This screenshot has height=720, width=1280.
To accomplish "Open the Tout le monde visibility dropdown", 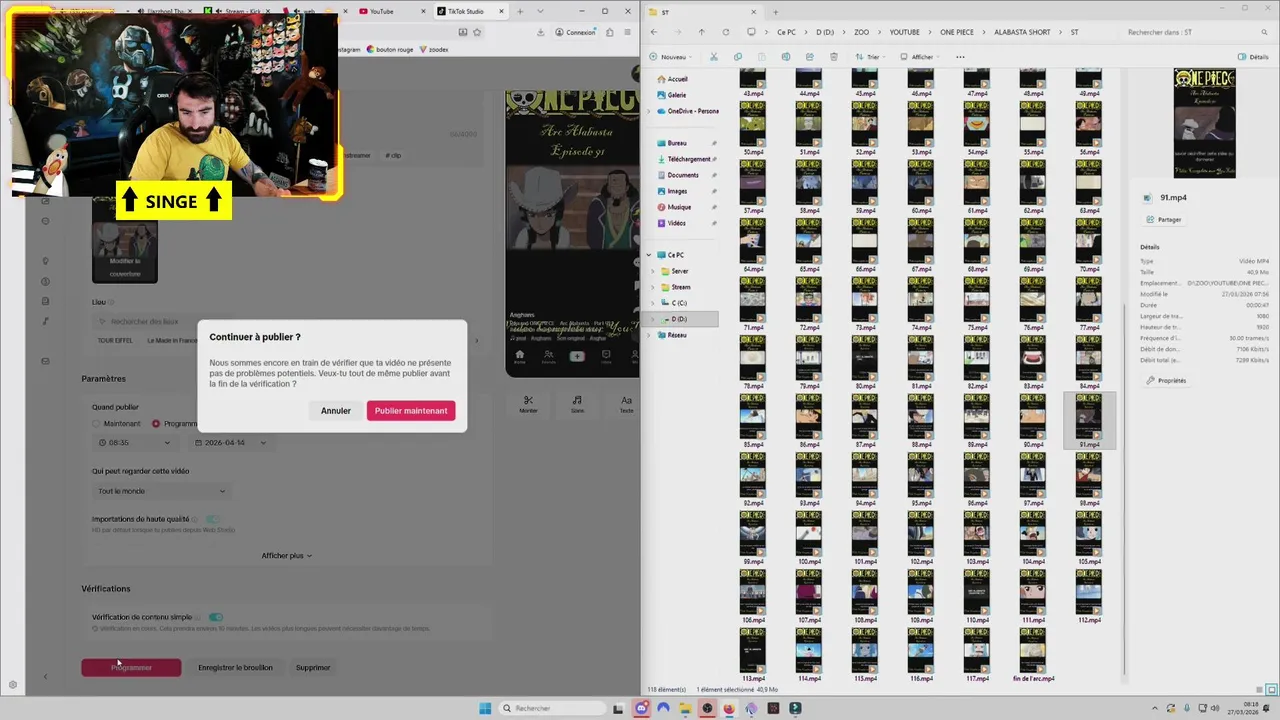I will 162,491.
